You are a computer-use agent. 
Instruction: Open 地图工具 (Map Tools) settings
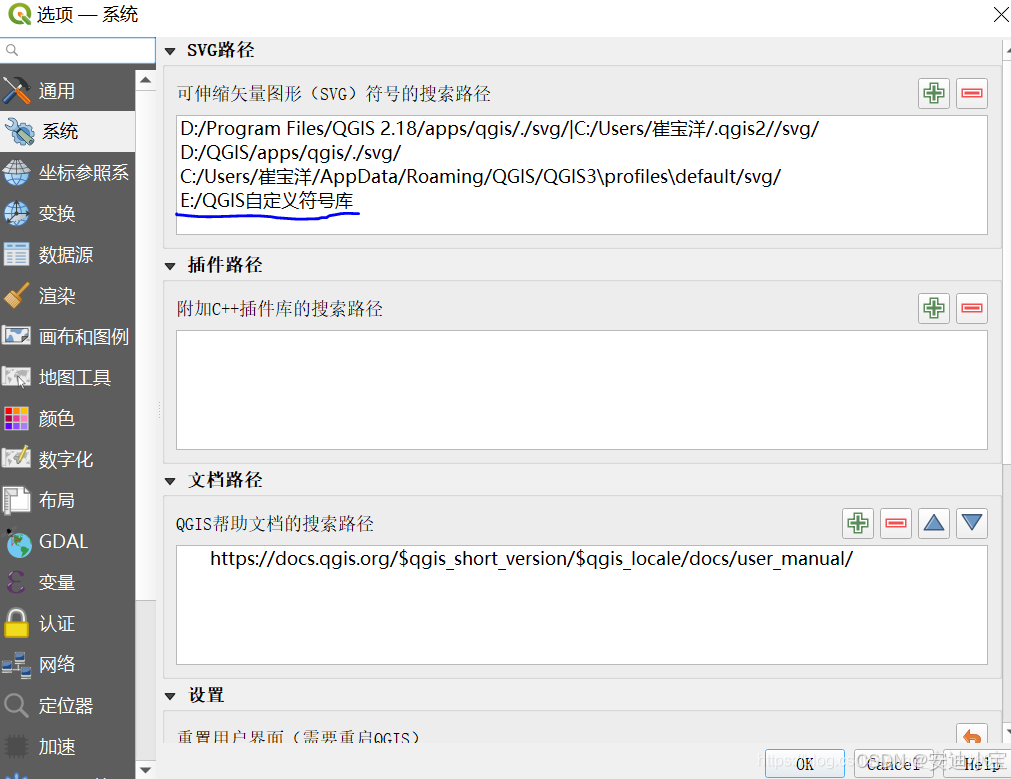coord(67,378)
